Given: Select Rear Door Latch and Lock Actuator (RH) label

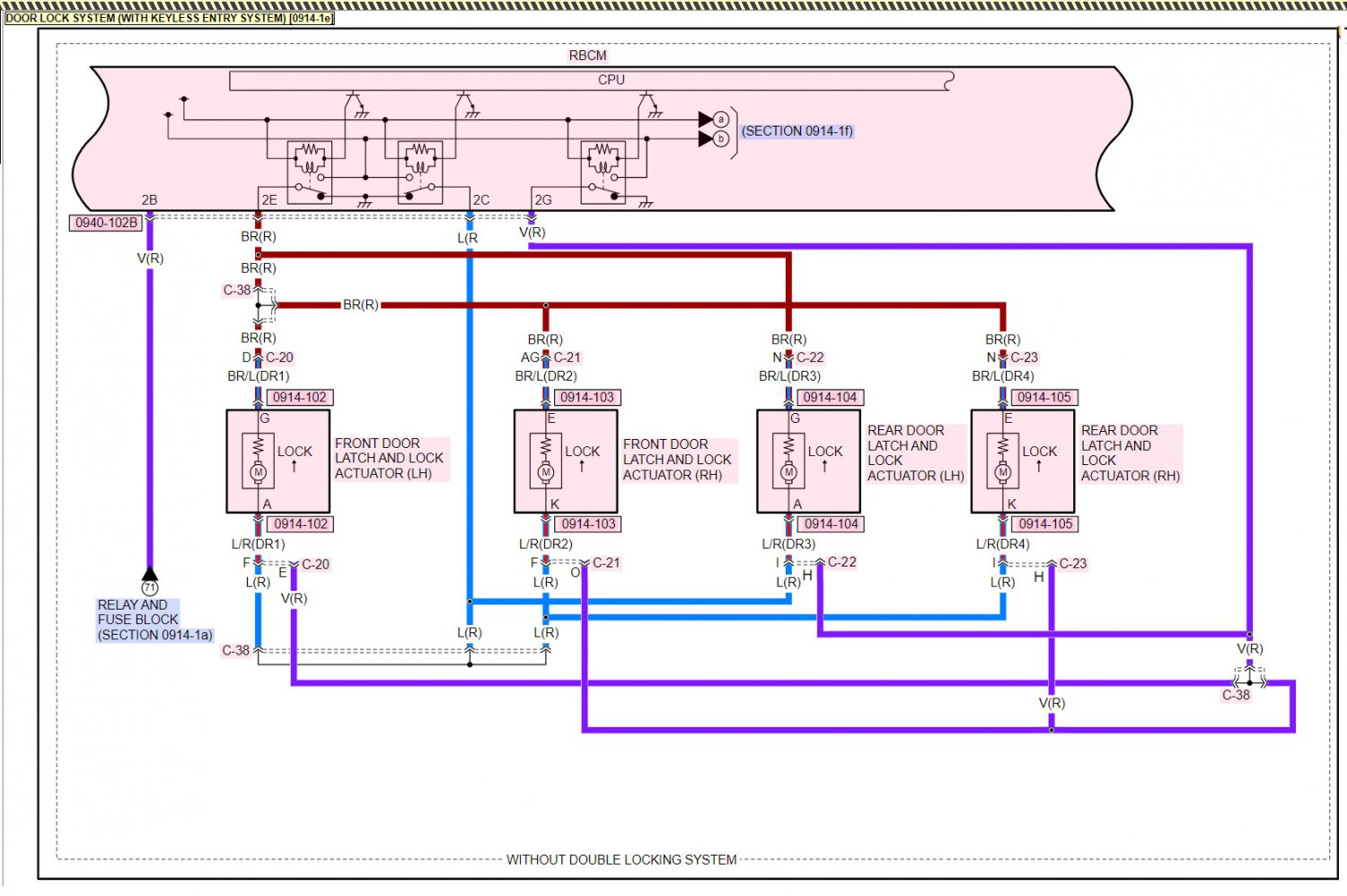Looking at the screenshot, I should point(1130,453).
